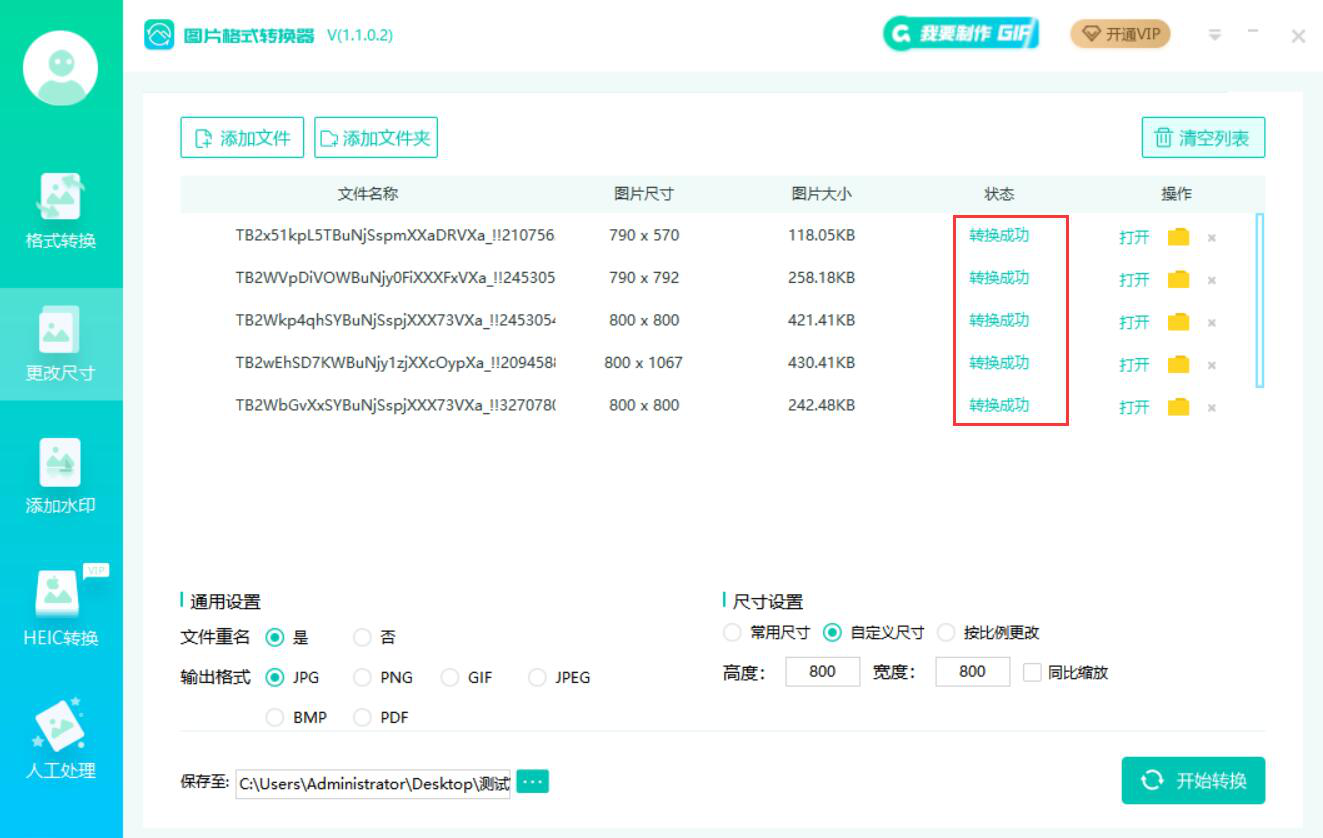Open the folder icon for the 118.05KB file
This screenshot has width=1323, height=838.
pyautogui.click(x=1179, y=237)
